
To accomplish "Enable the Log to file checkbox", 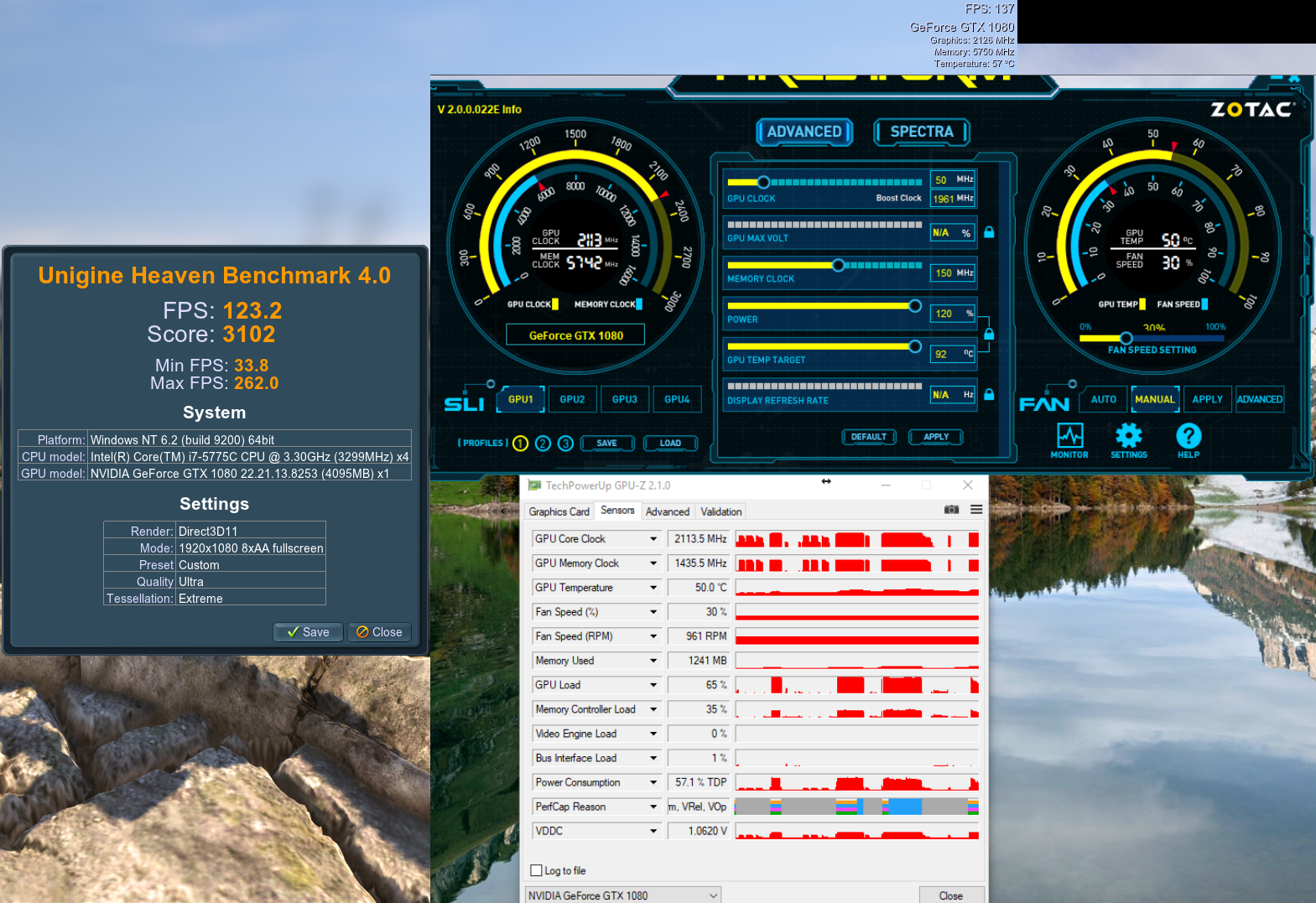I will tap(537, 870).
